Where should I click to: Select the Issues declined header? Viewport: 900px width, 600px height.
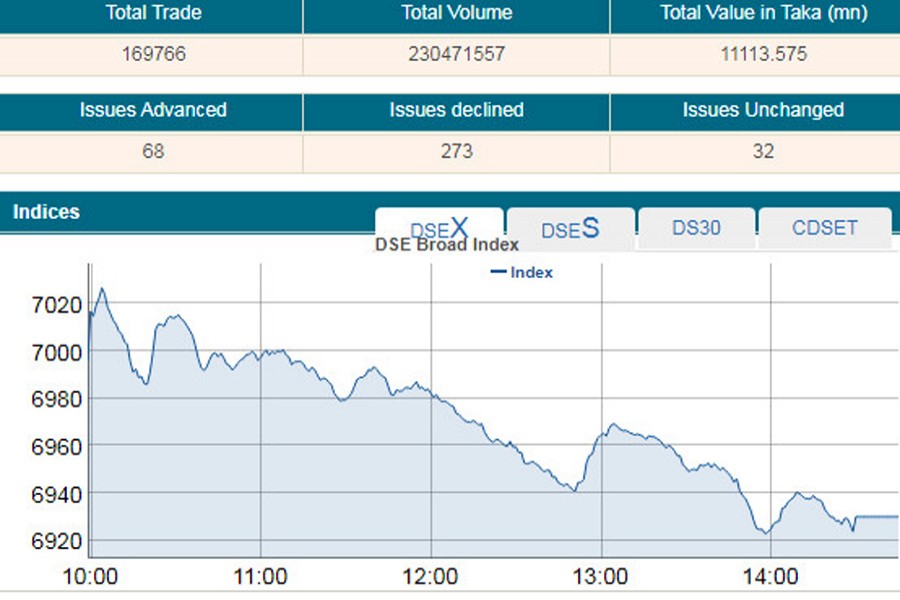click(456, 110)
